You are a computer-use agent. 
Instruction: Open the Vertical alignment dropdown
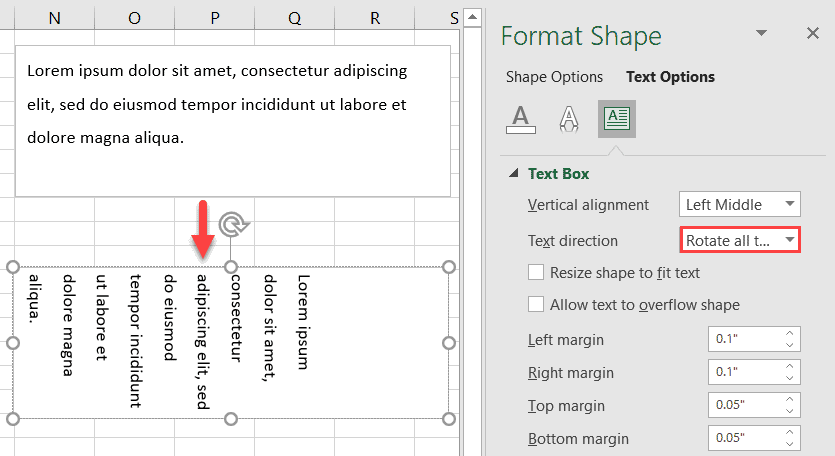point(740,205)
